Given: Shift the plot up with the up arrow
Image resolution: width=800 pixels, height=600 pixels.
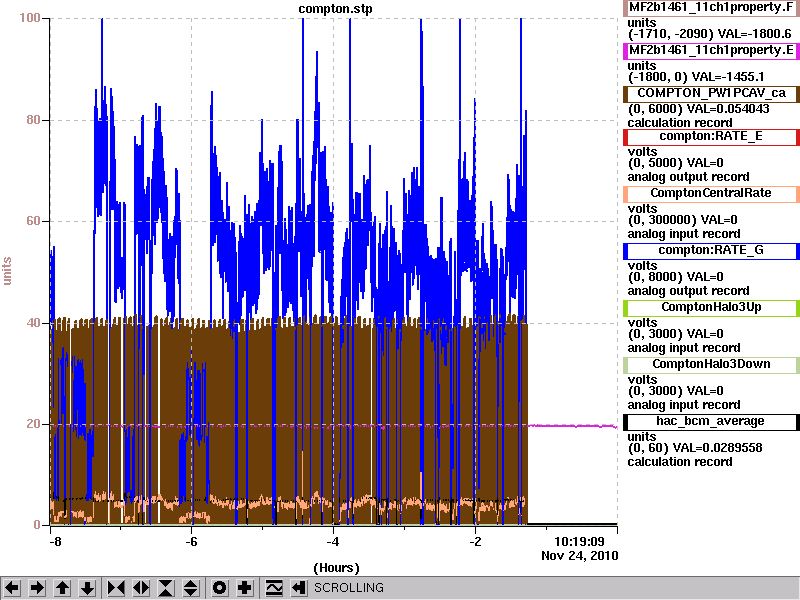Looking at the screenshot, I should click(x=62, y=588).
